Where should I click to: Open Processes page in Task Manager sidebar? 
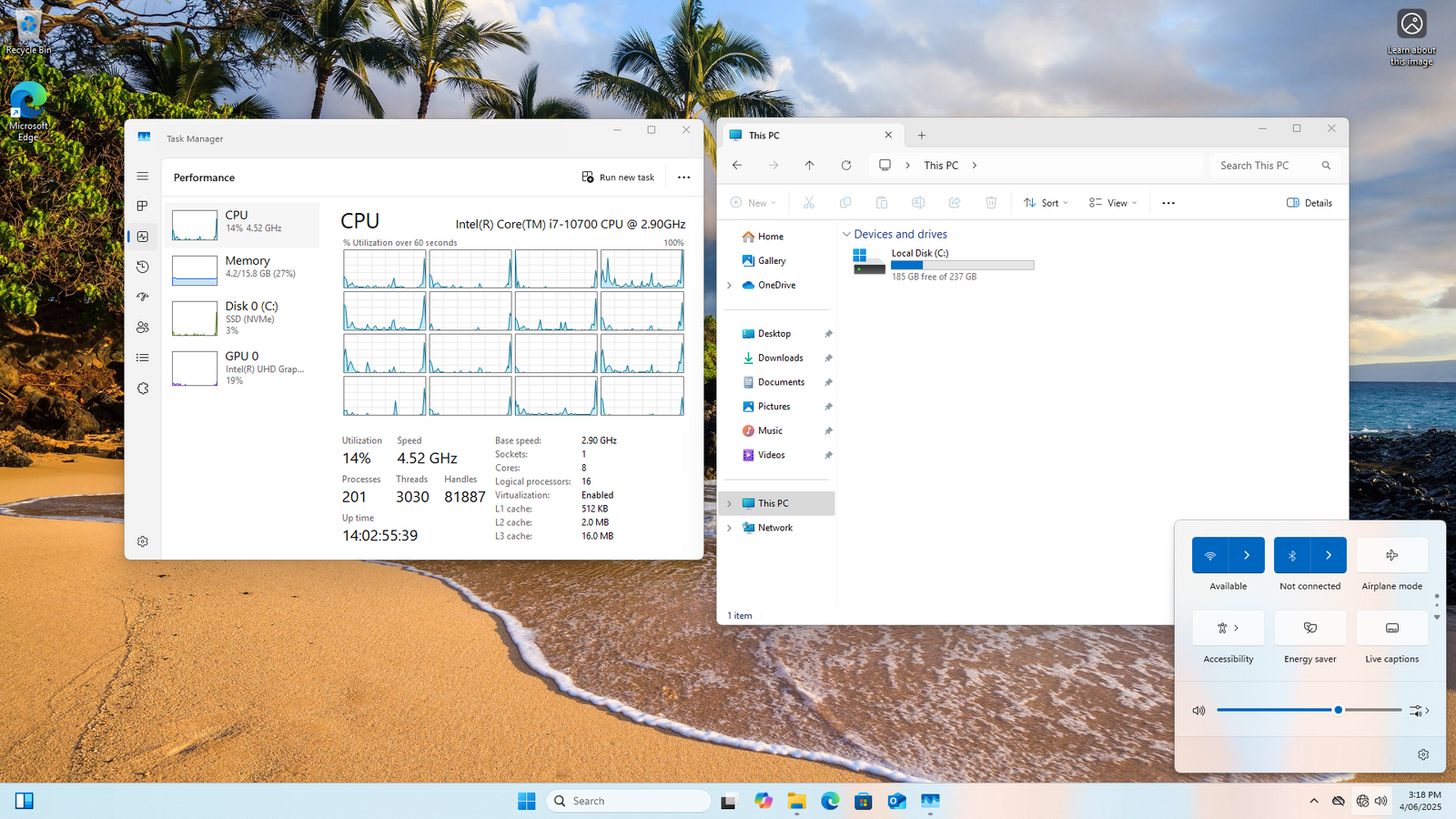click(x=143, y=206)
